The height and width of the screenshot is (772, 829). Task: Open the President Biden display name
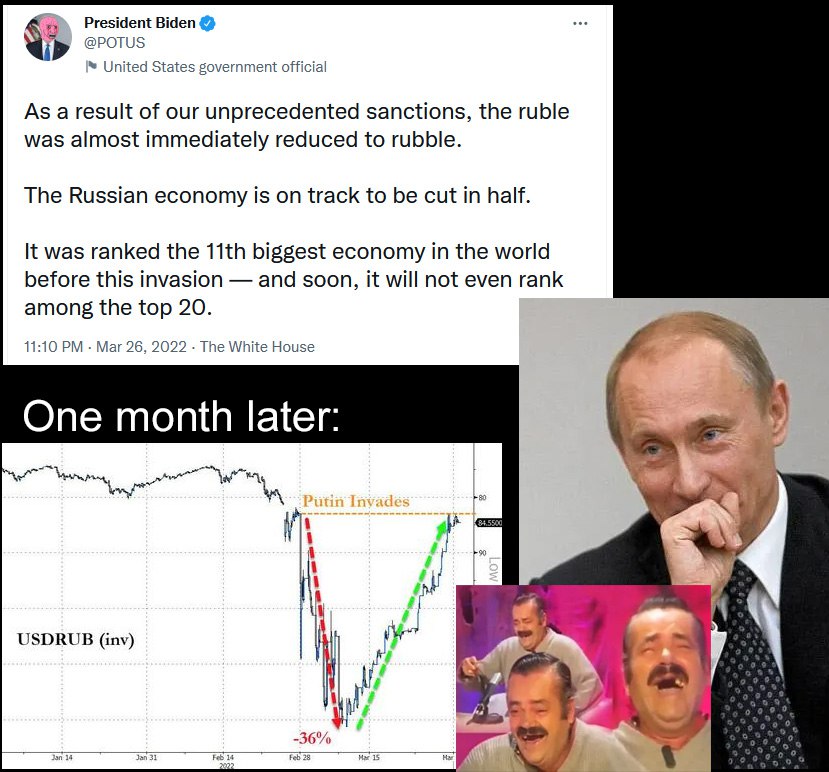139,24
